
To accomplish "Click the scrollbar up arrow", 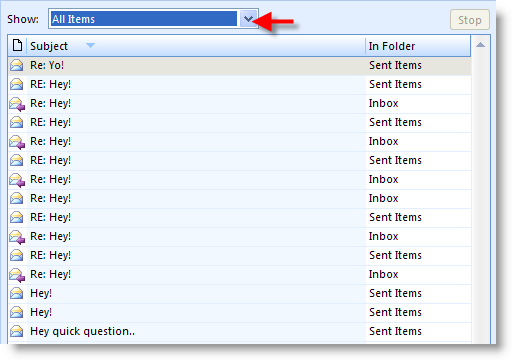I will coord(480,45).
